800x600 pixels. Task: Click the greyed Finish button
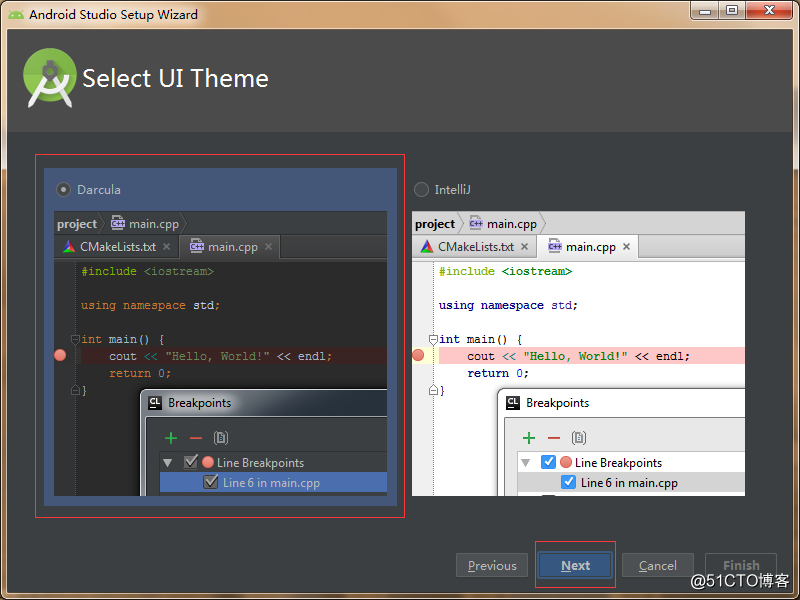741,565
